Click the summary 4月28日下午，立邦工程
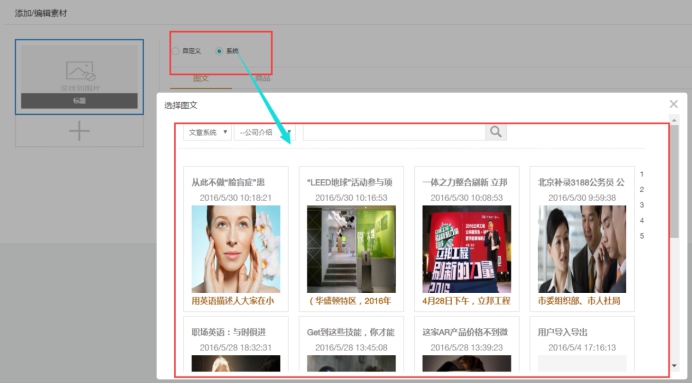Image resolution: width=692 pixels, height=384 pixels. [x=466, y=301]
